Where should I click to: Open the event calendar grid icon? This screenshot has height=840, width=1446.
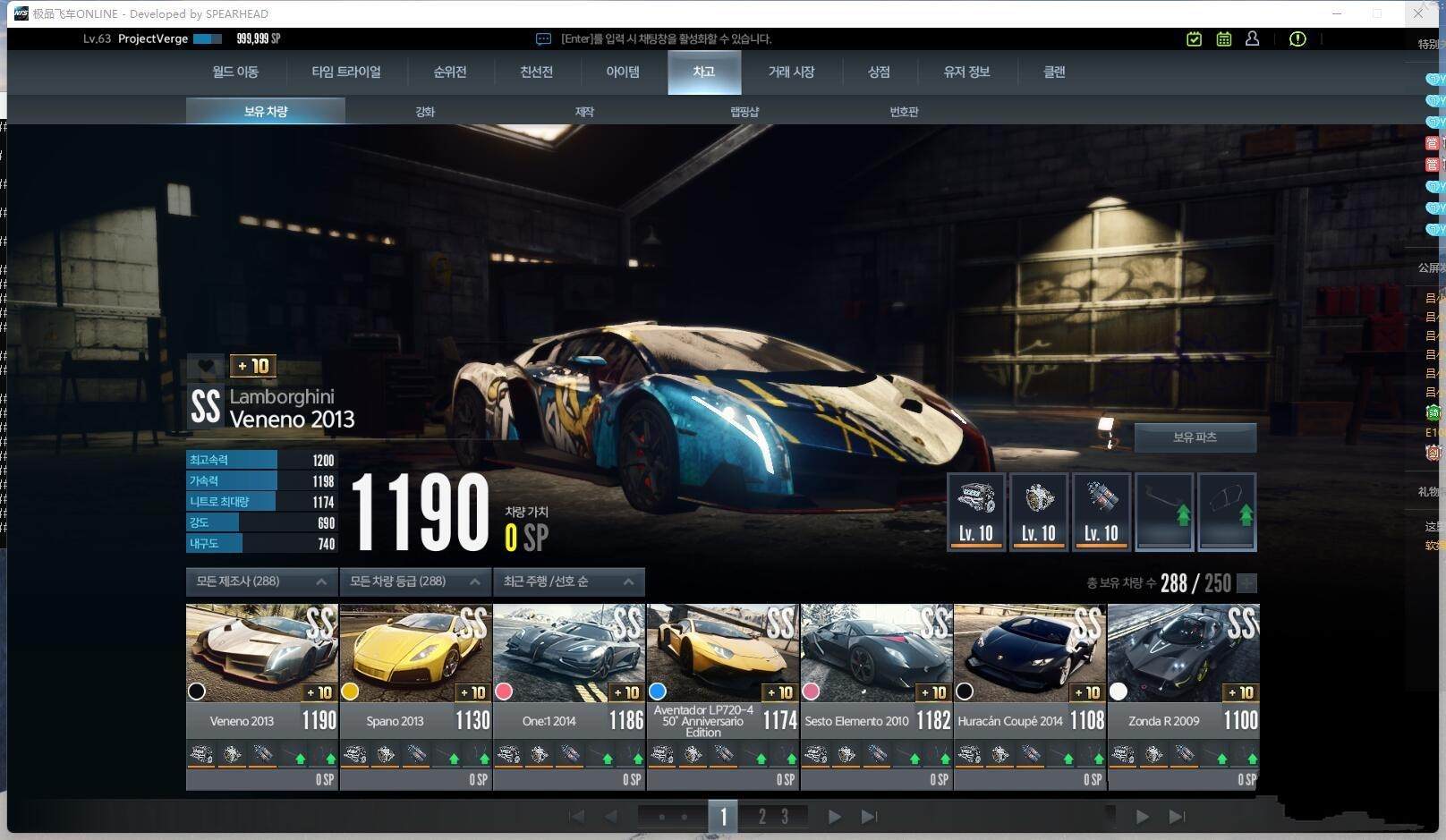coord(1223,38)
